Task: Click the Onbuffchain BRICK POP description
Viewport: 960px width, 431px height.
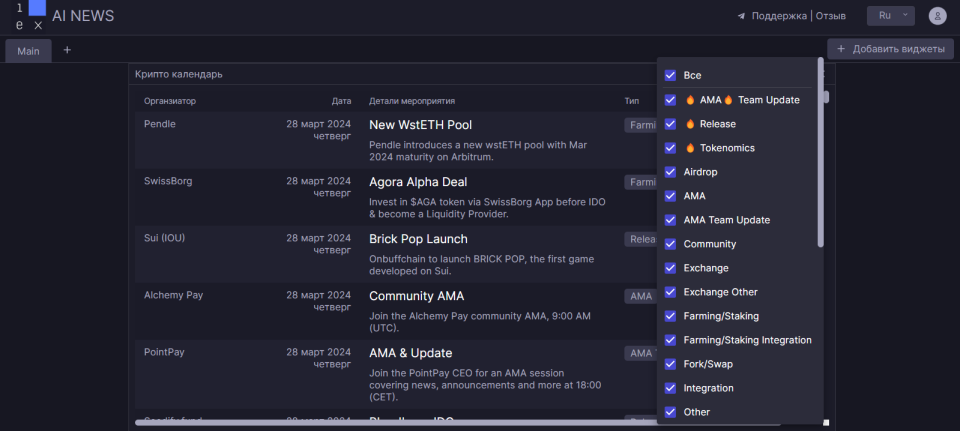Action: click(481, 265)
